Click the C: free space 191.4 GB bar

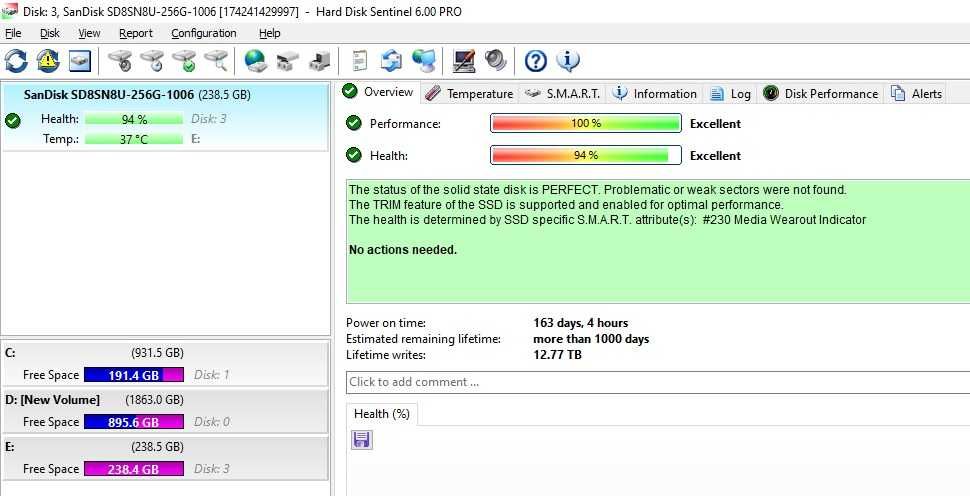pos(134,375)
